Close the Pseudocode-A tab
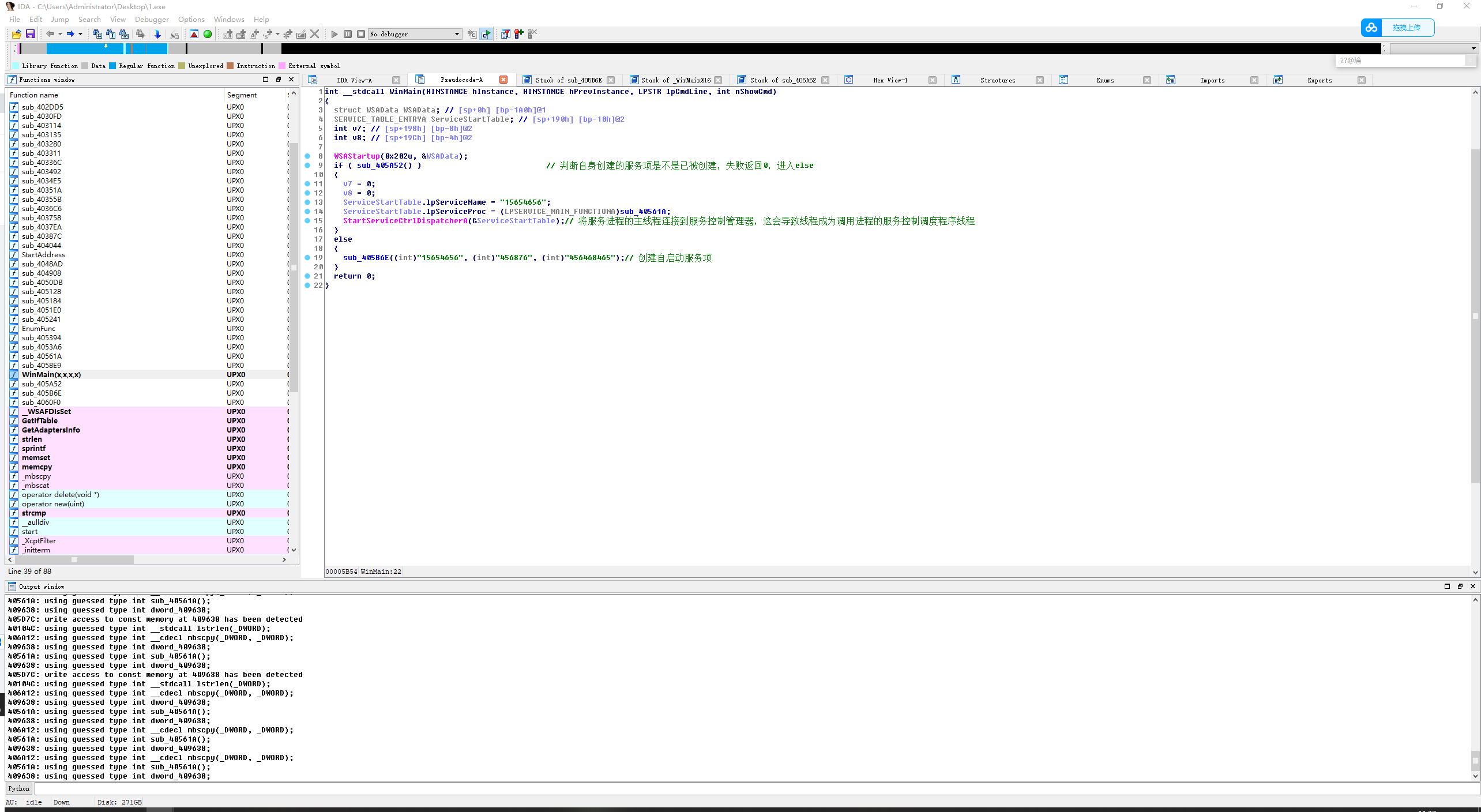This screenshot has height=812, width=1481. click(503, 80)
